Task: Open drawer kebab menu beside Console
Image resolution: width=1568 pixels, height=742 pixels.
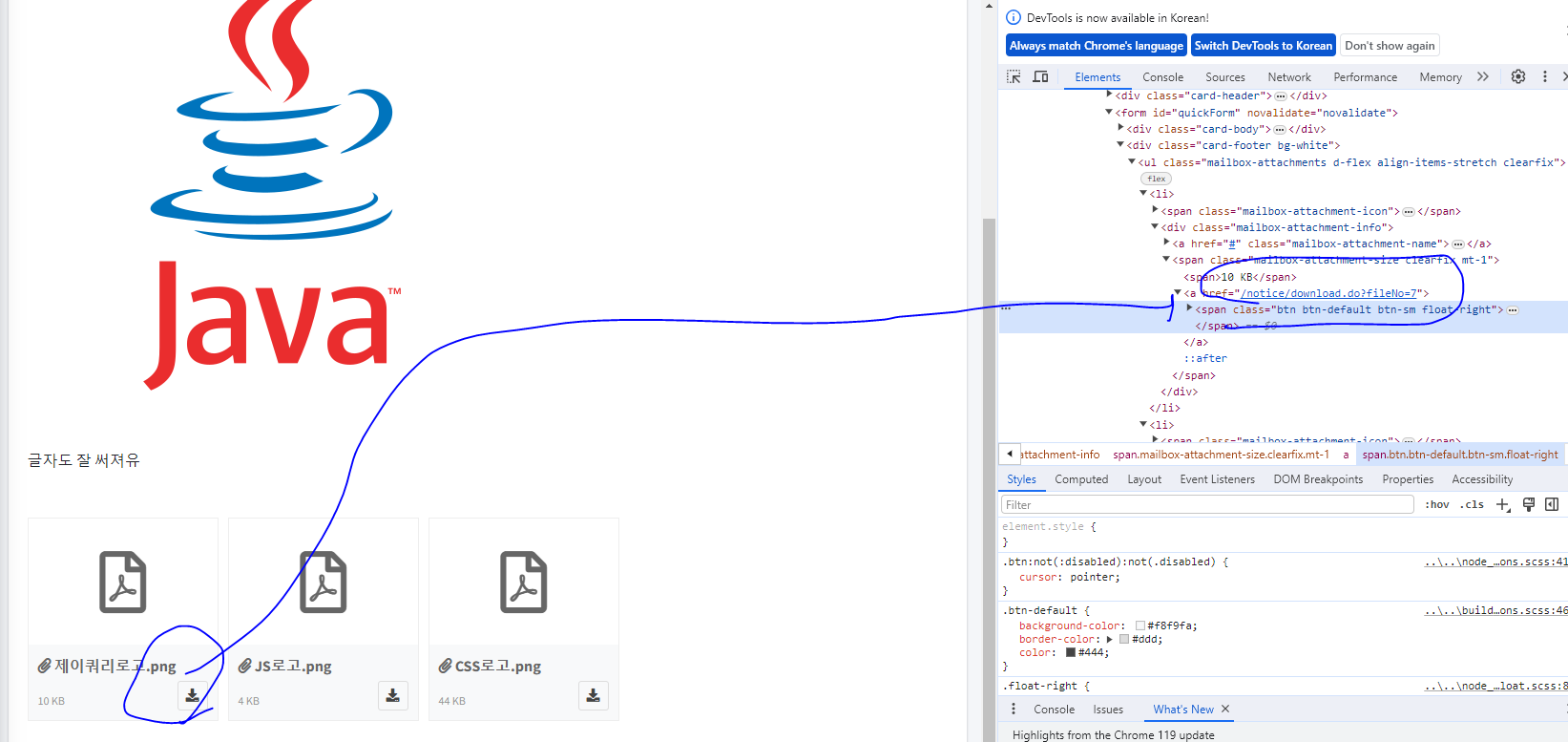Action: 1014,709
